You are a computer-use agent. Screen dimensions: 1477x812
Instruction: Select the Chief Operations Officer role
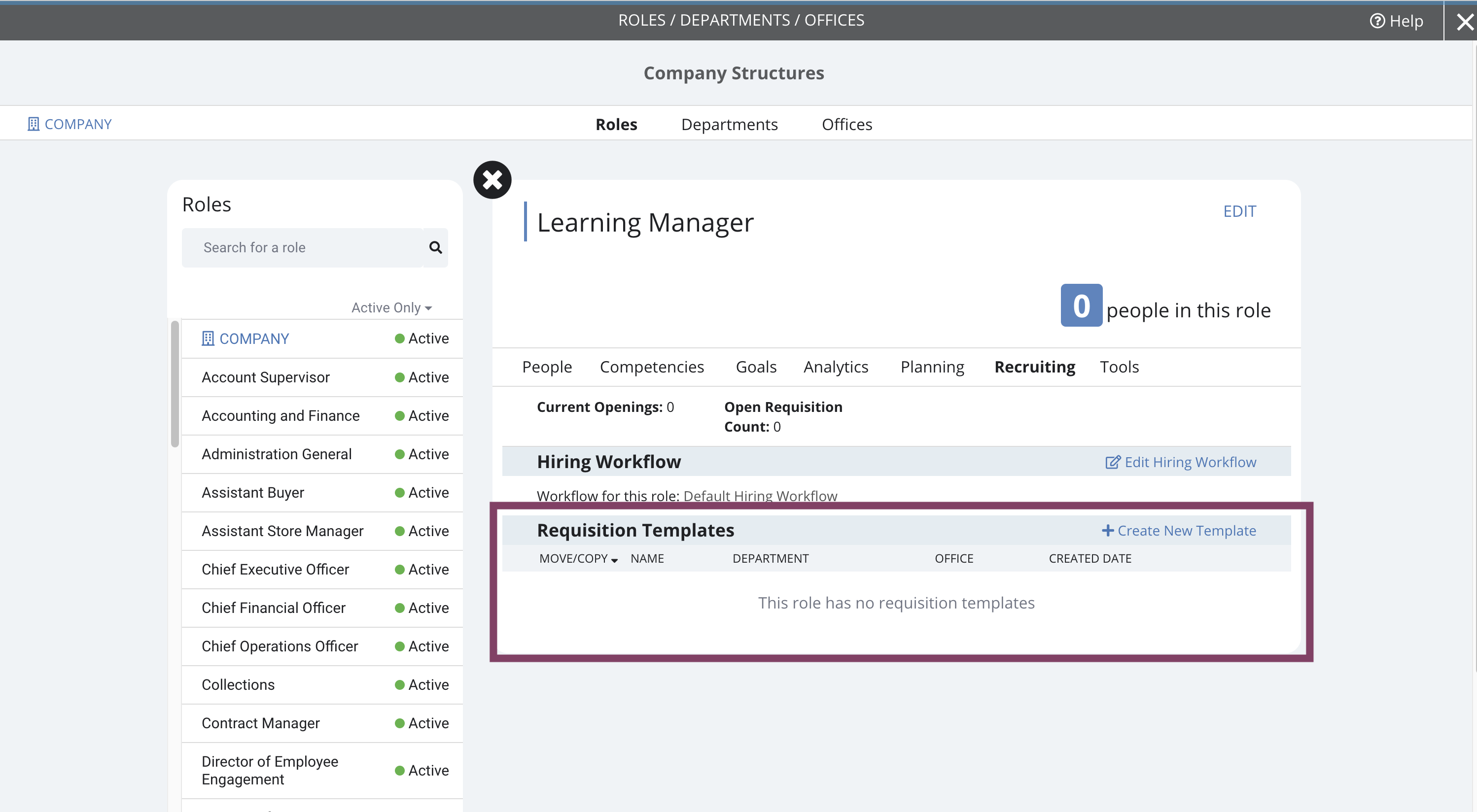tap(321, 646)
